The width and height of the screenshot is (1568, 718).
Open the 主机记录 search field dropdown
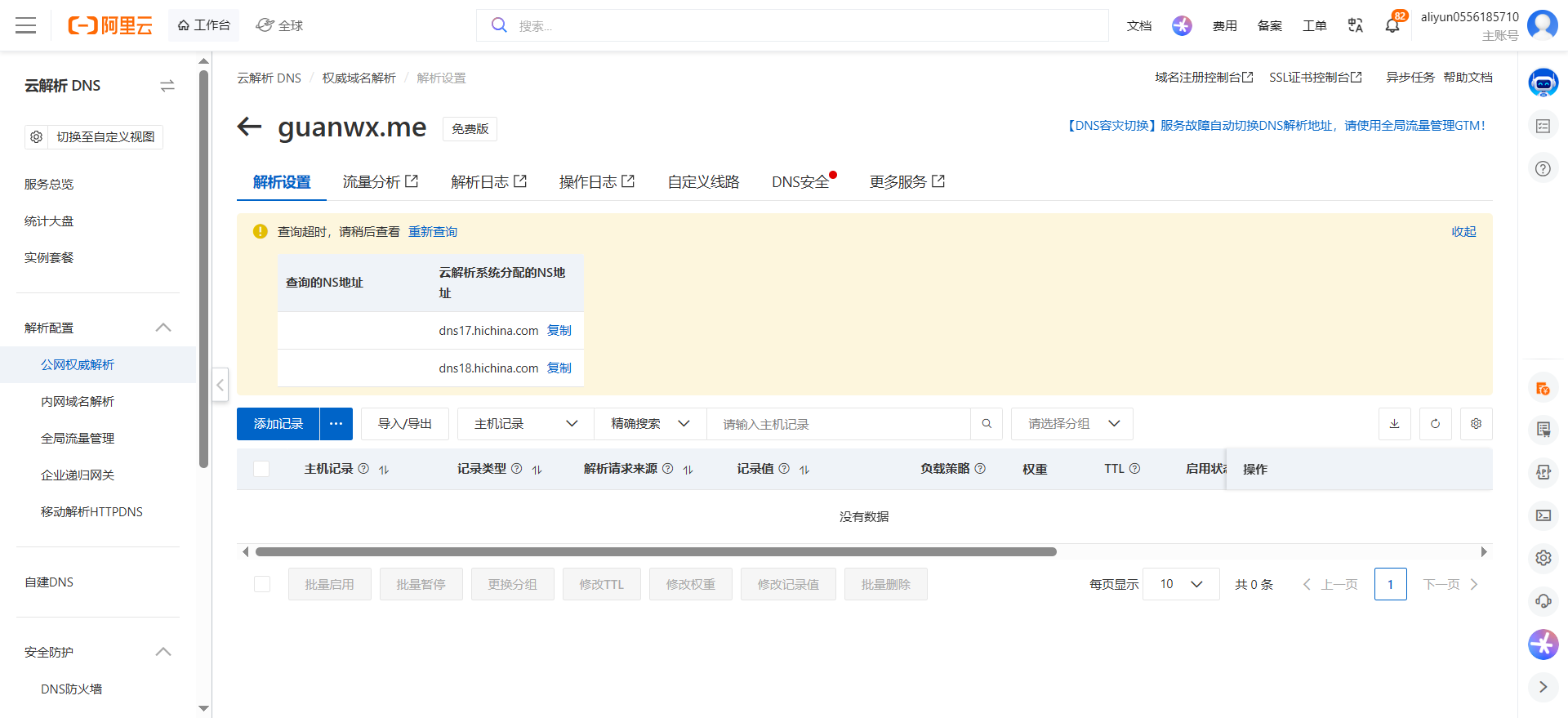click(x=526, y=424)
